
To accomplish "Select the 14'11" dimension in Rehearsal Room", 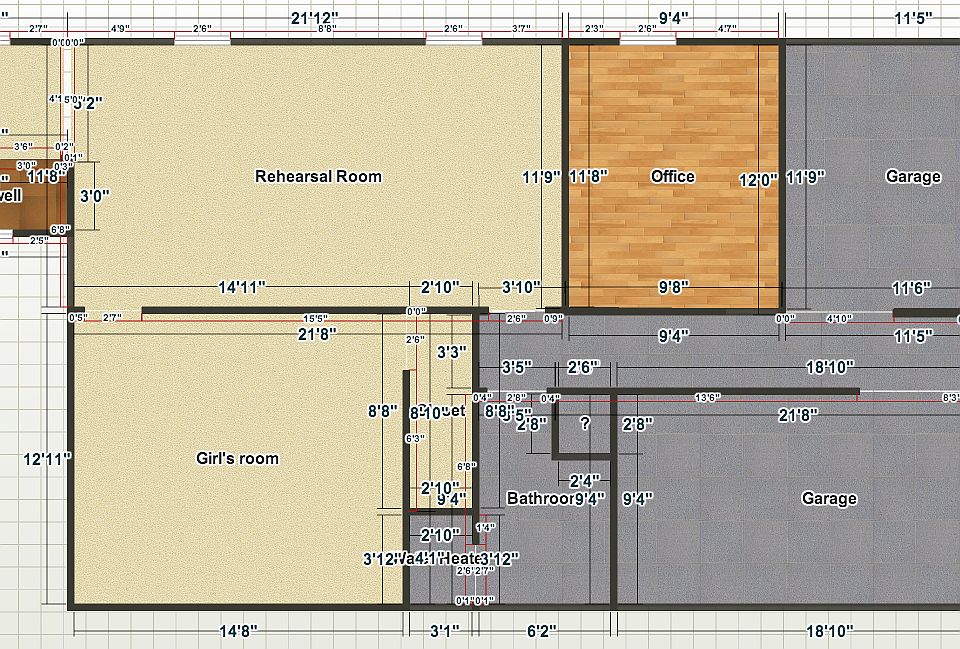I will 242,287.
